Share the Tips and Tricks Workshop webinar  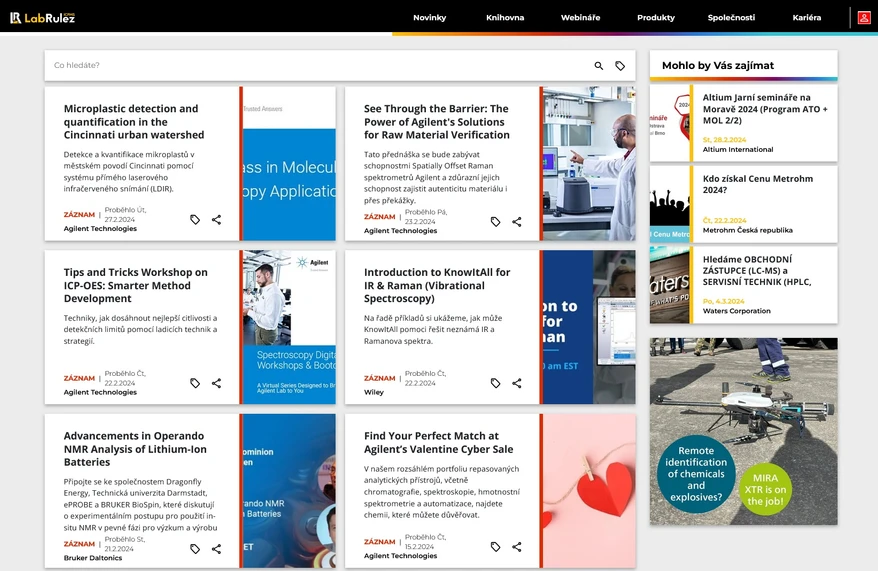[x=217, y=383]
